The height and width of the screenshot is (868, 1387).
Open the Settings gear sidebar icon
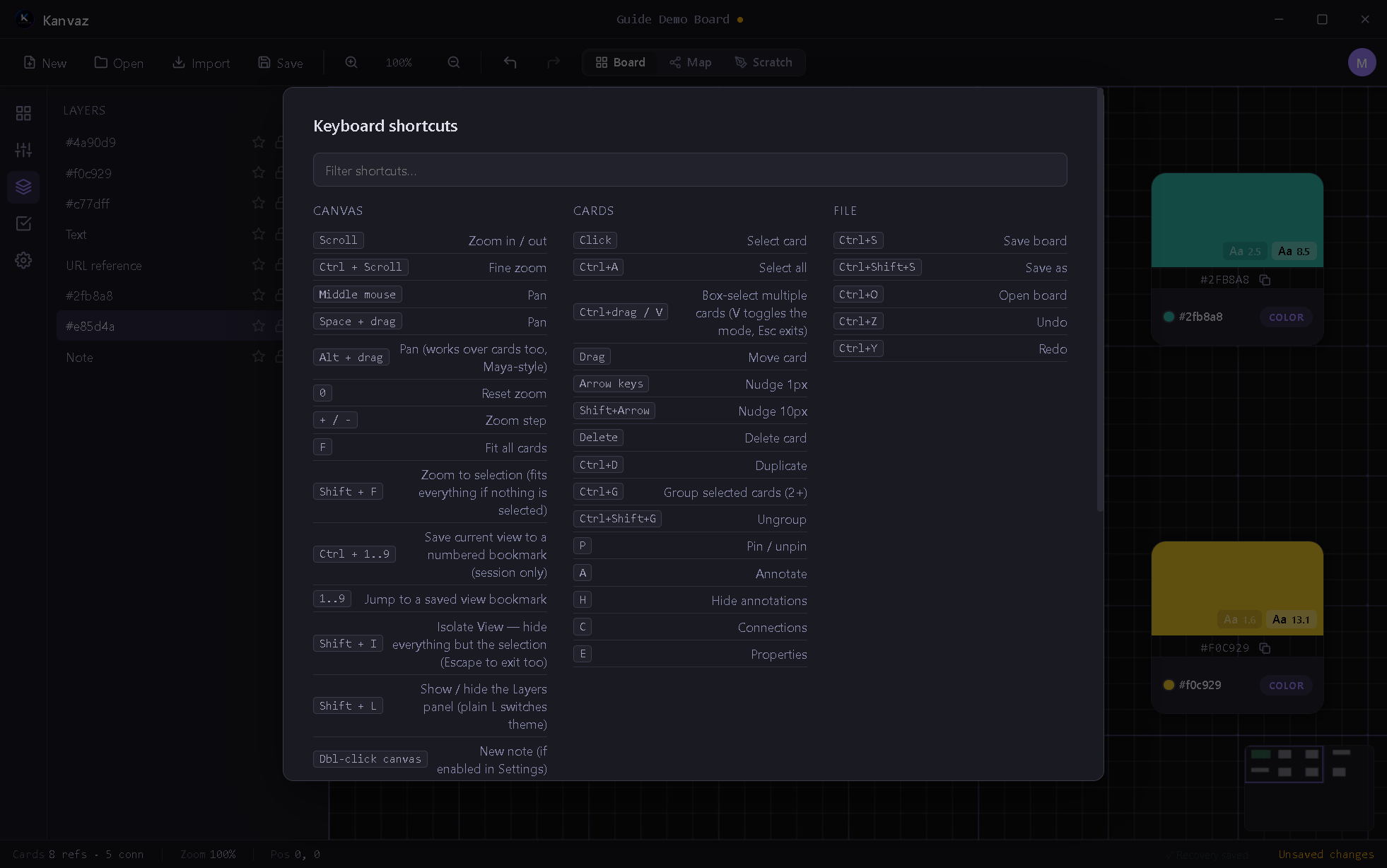pyautogui.click(x=23, y=260)
